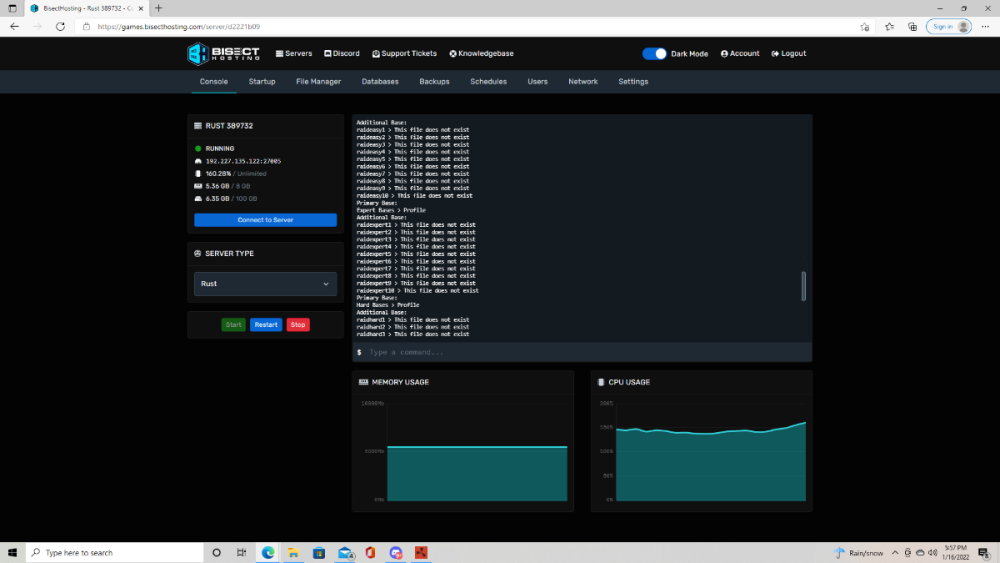
Task: Click the green Start button
Action: [x=233, y=325]
